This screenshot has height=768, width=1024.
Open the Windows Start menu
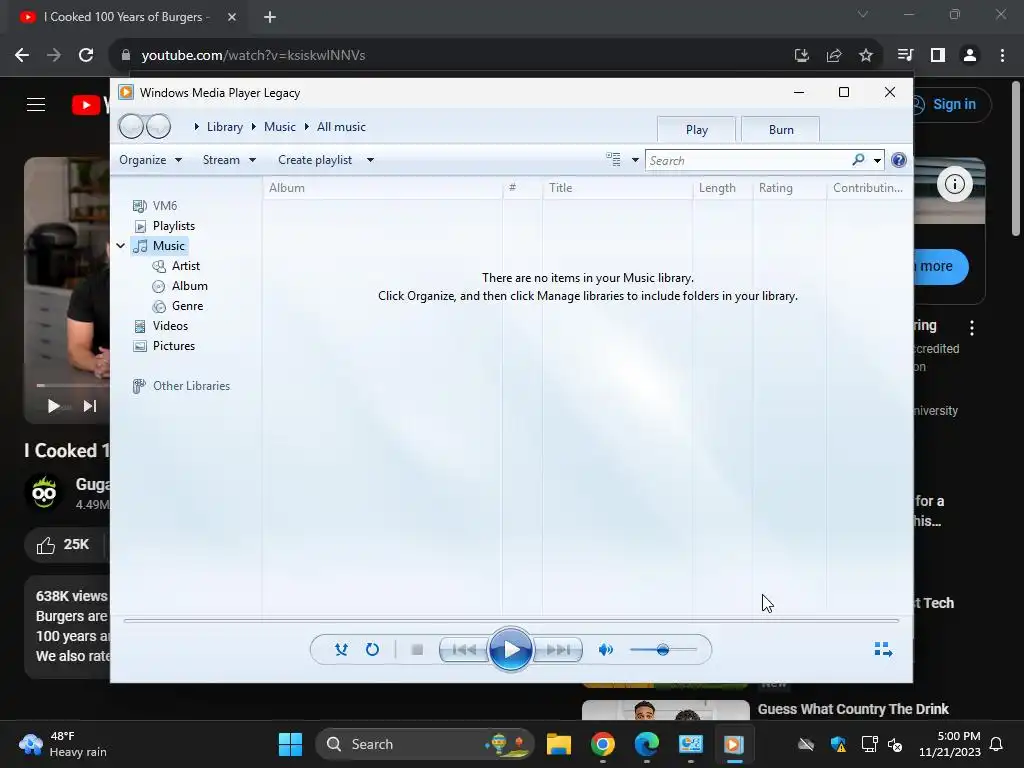(x=291, y=744)
